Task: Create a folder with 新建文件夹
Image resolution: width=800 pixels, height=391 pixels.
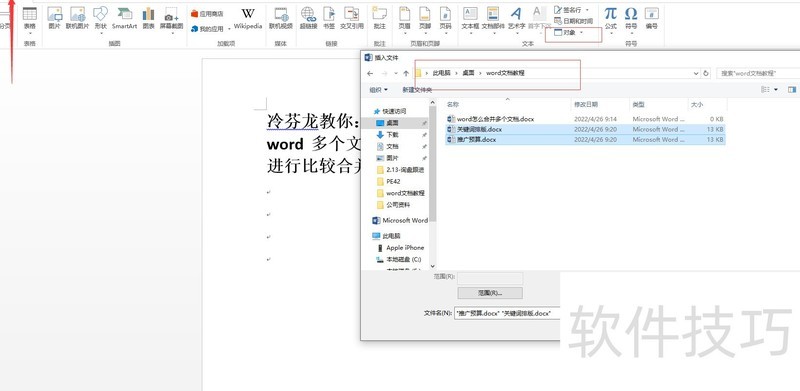Action: [417, 90]
